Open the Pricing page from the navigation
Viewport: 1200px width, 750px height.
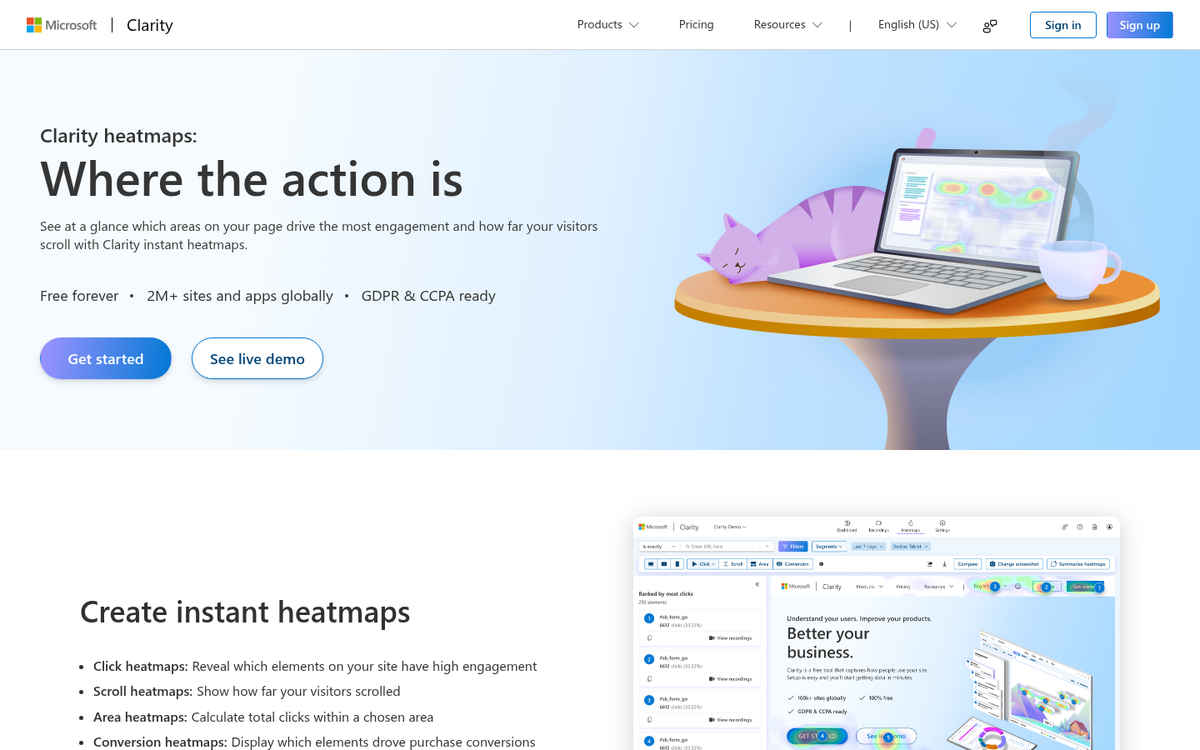pos(696,24)
